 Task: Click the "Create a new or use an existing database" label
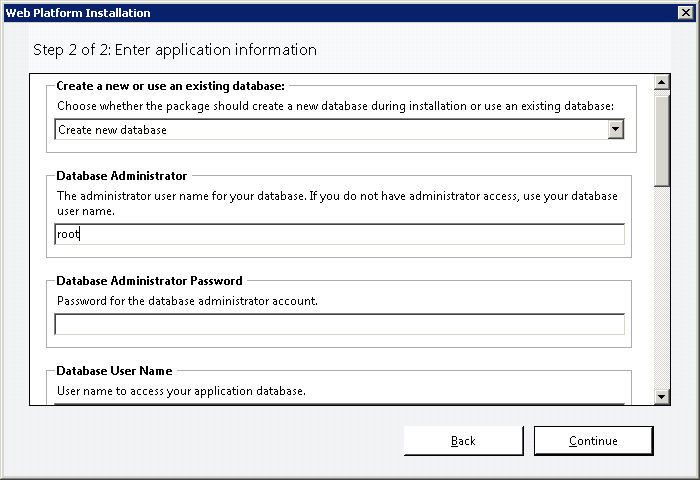tap(171, 86)
